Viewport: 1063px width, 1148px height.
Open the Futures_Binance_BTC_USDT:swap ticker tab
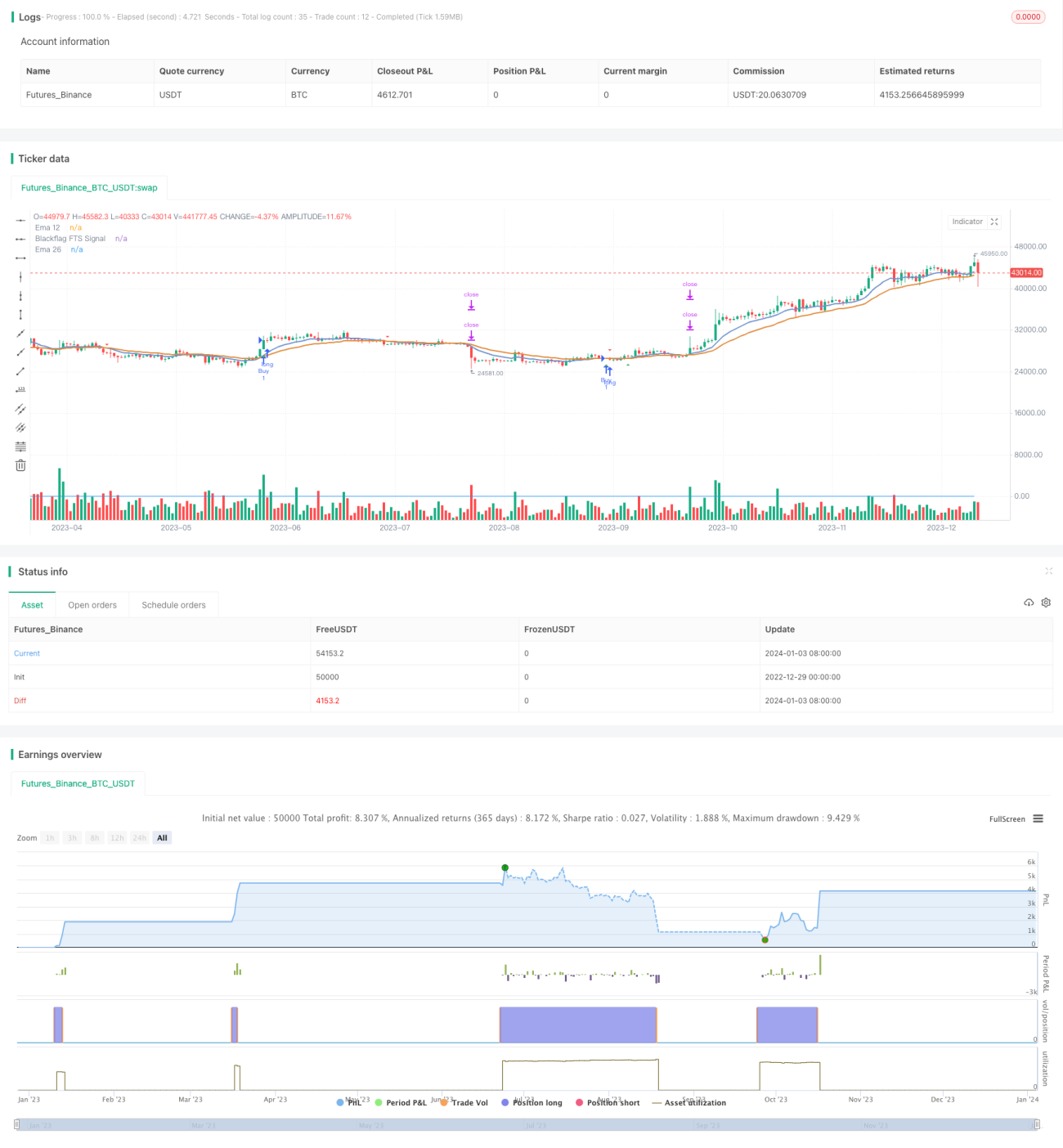89,187
